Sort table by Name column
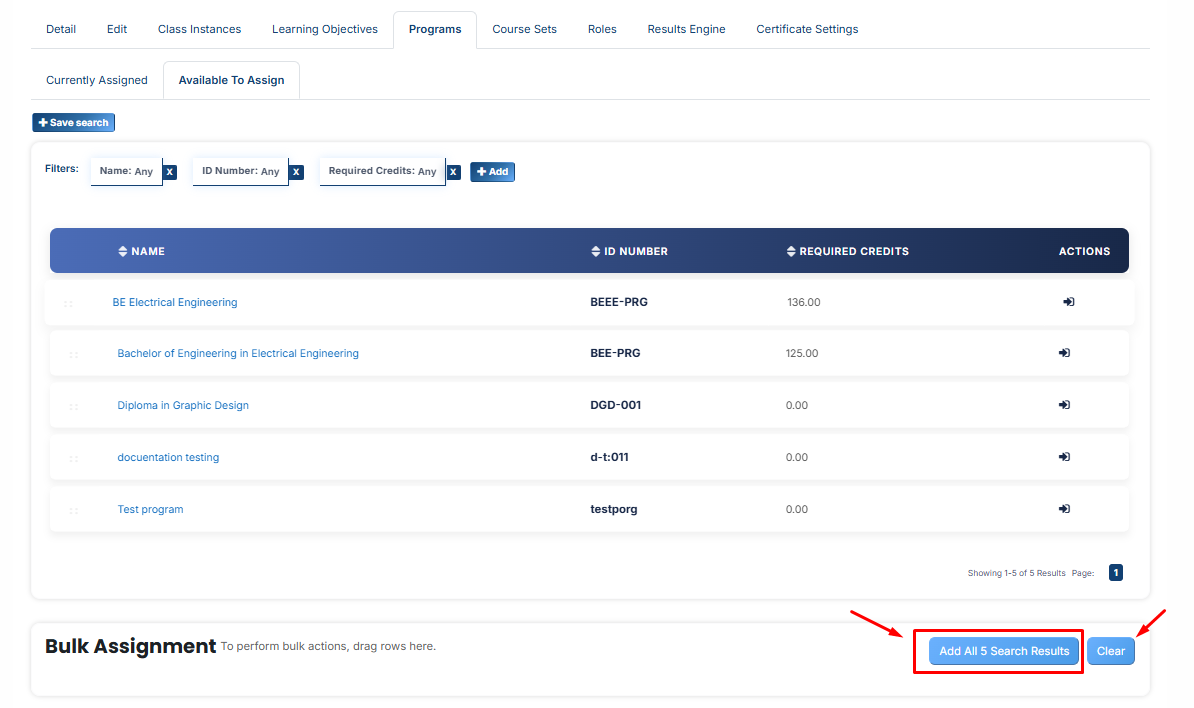The image size is (1194, 708). tap(142, 251)
